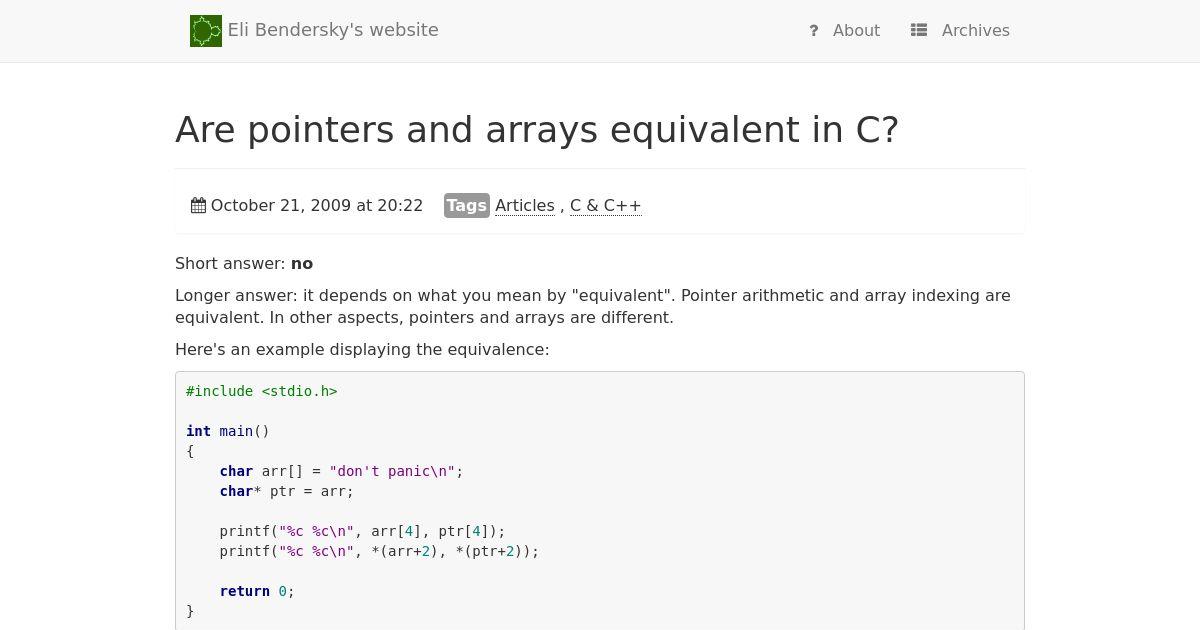Click the bold "no" short answer
Image resolution: width=1200 pixels, height=630 pixels.
click(x=302, y=264)
